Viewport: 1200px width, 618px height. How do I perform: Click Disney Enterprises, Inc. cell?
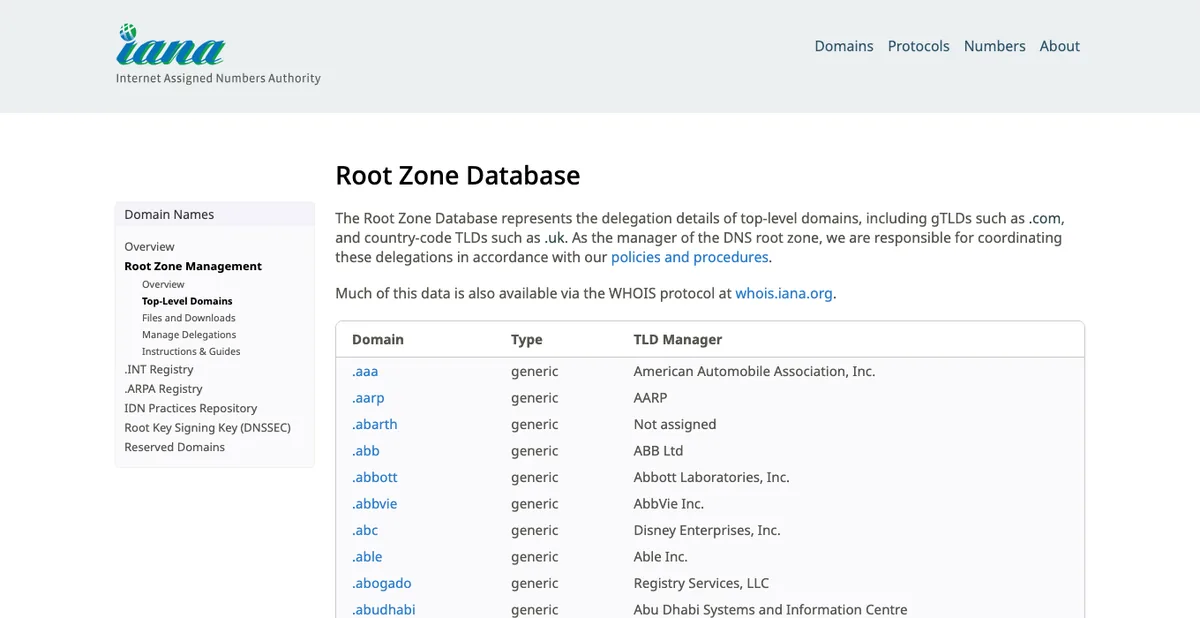tap(707, 530)
